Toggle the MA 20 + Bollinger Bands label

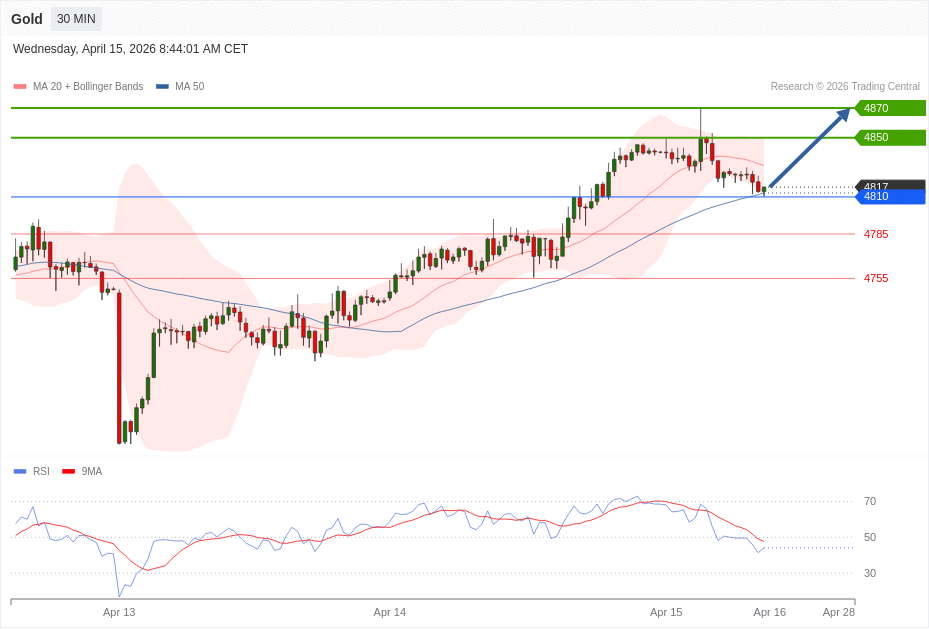click(88, 87)
